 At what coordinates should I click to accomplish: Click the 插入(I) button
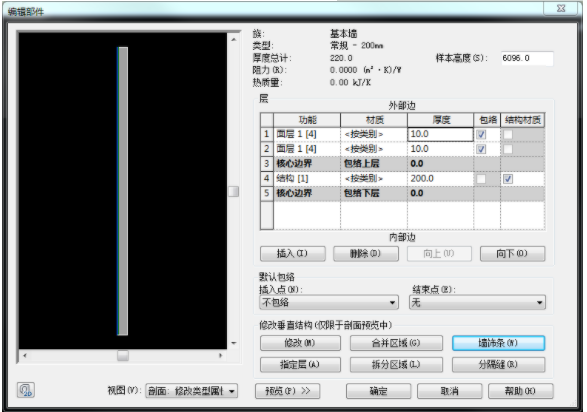(292, 254)
